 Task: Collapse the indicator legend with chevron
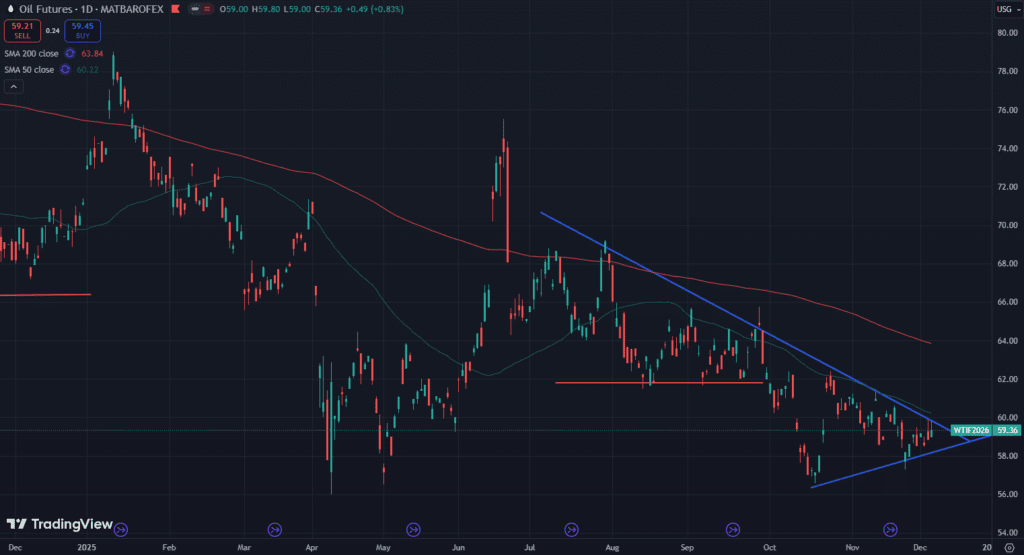(12, 86)
